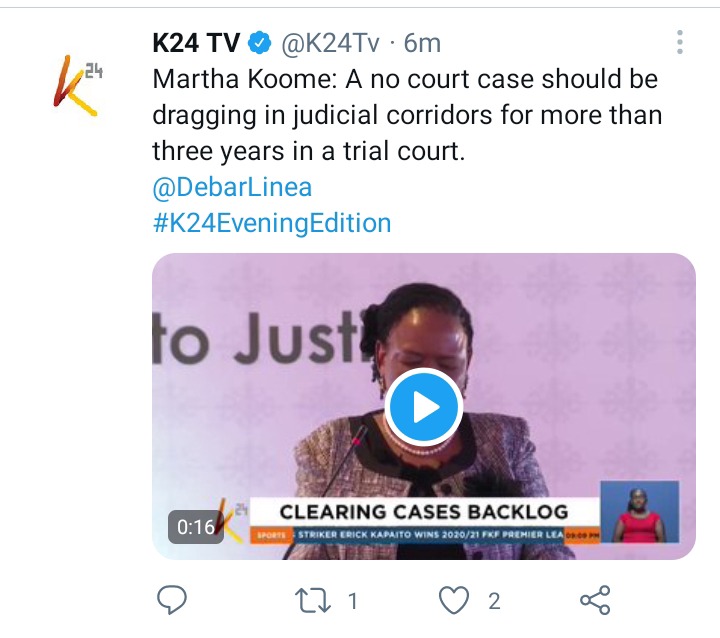
Task: Click the tweet text about court cases
Action: [x=407, y=115]
